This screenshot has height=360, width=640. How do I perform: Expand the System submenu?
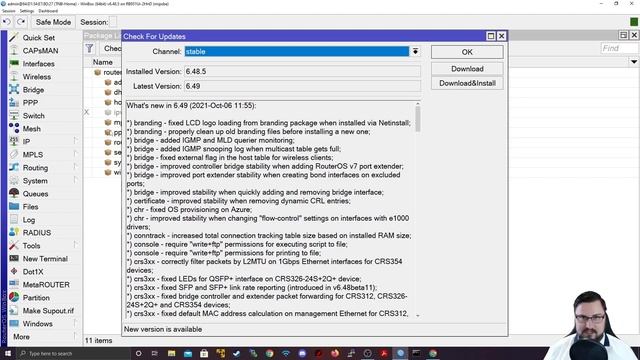point(76,180)
